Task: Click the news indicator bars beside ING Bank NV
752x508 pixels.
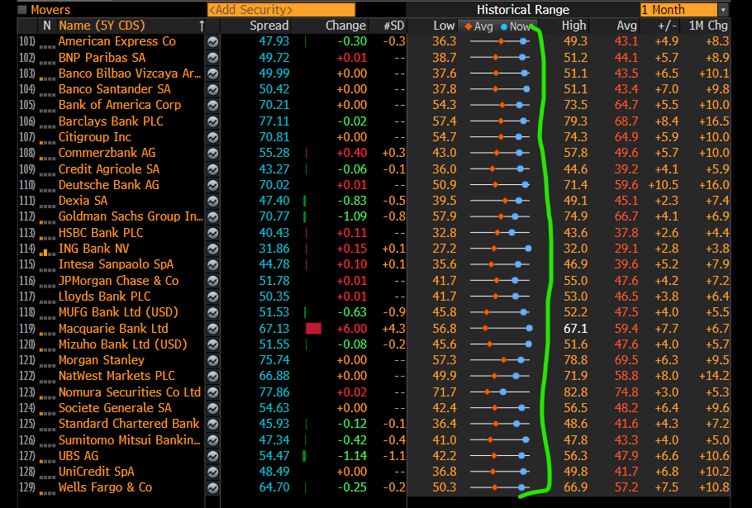Action: coord(47,251)
